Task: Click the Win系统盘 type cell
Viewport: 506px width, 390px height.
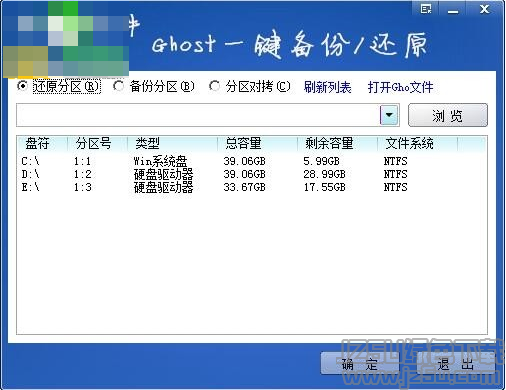Action: [160, 161]
